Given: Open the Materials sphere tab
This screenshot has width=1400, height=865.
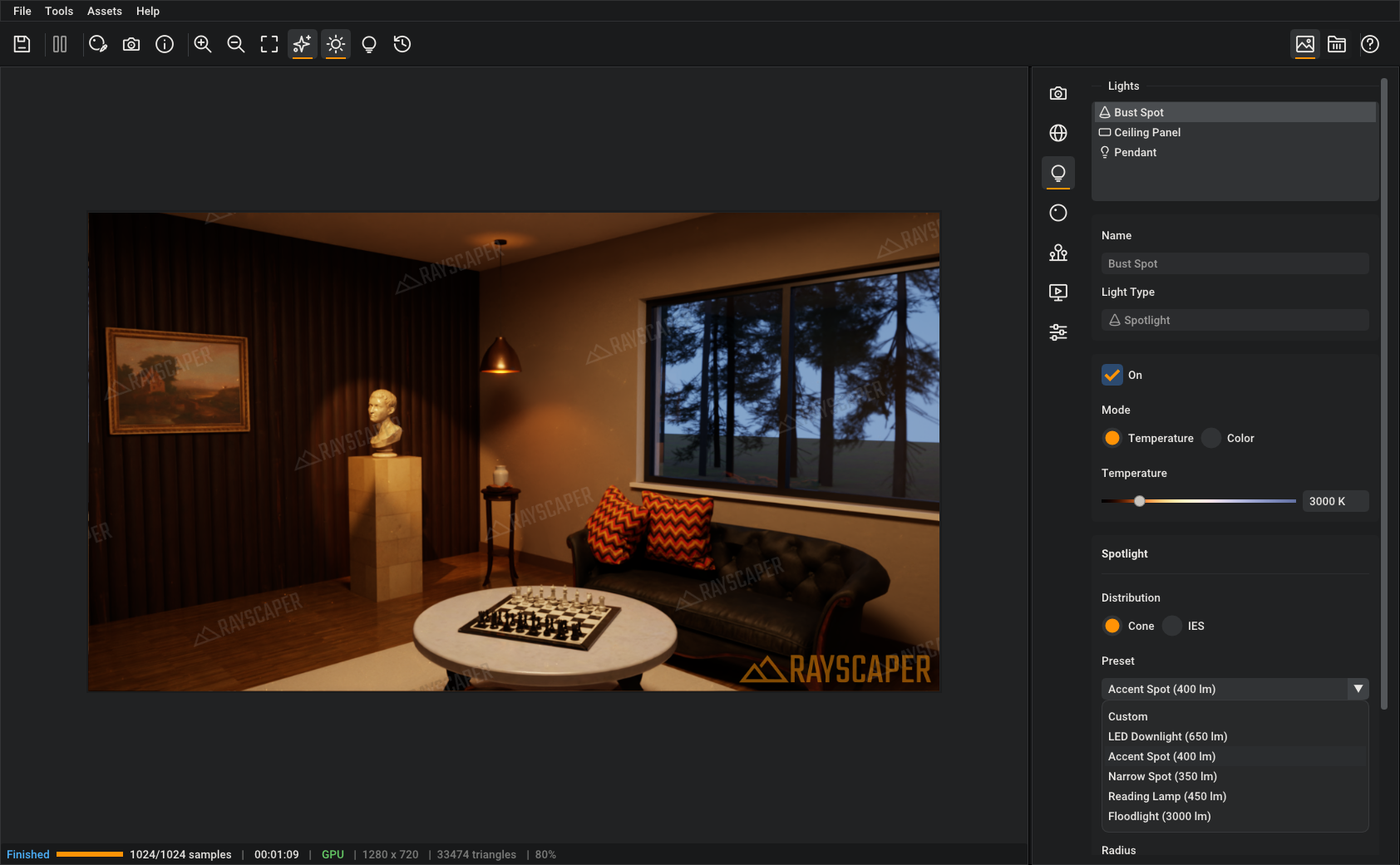Looking at the screenshot, I should tap(1058, 213).
